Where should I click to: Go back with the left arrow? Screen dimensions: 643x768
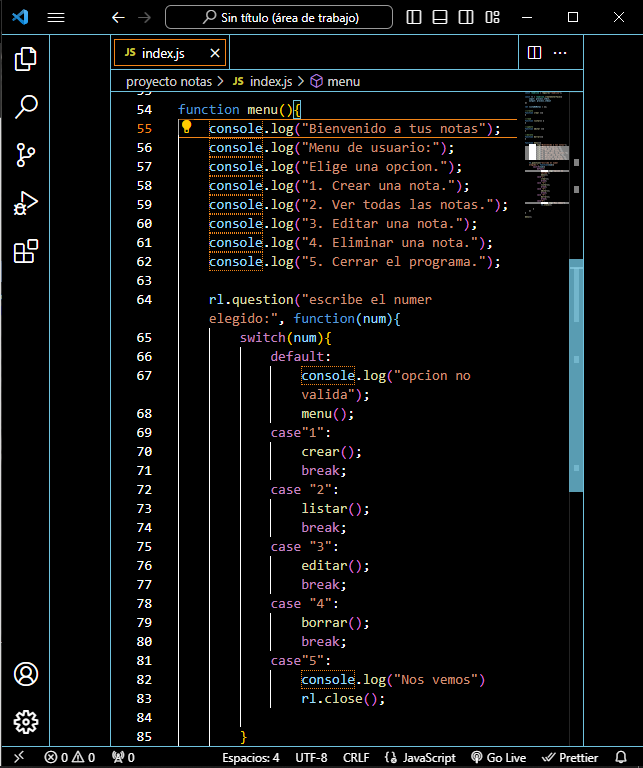tap(118, 18)
